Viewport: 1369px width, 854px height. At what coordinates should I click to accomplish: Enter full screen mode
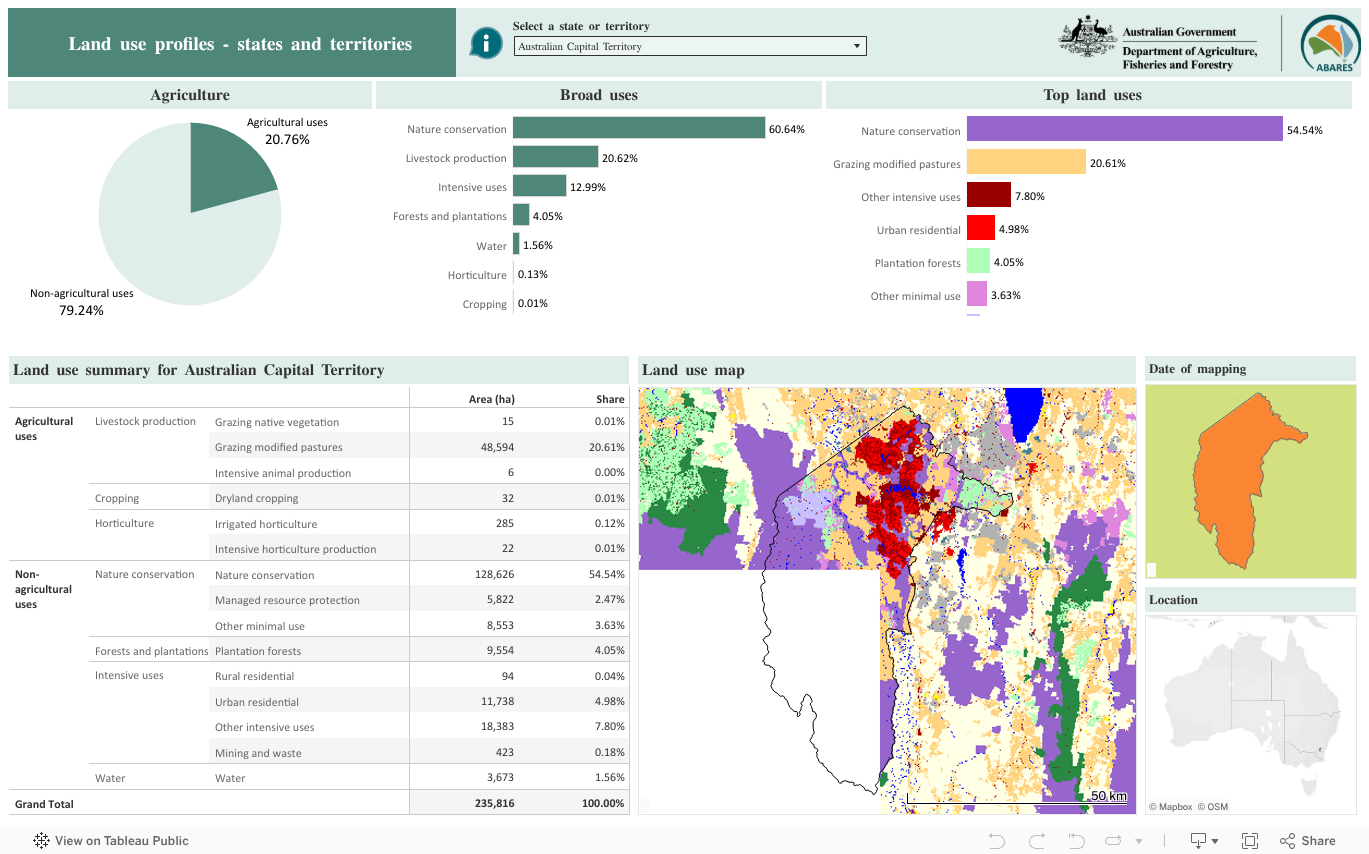tap(1250, 841)
